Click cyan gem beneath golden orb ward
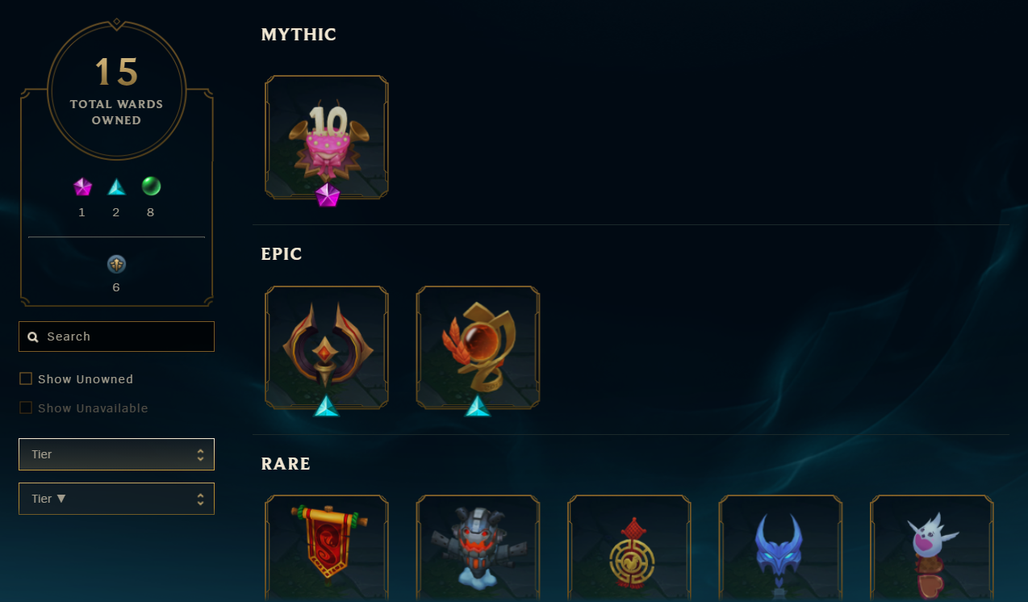 click(x=477, y=406)
